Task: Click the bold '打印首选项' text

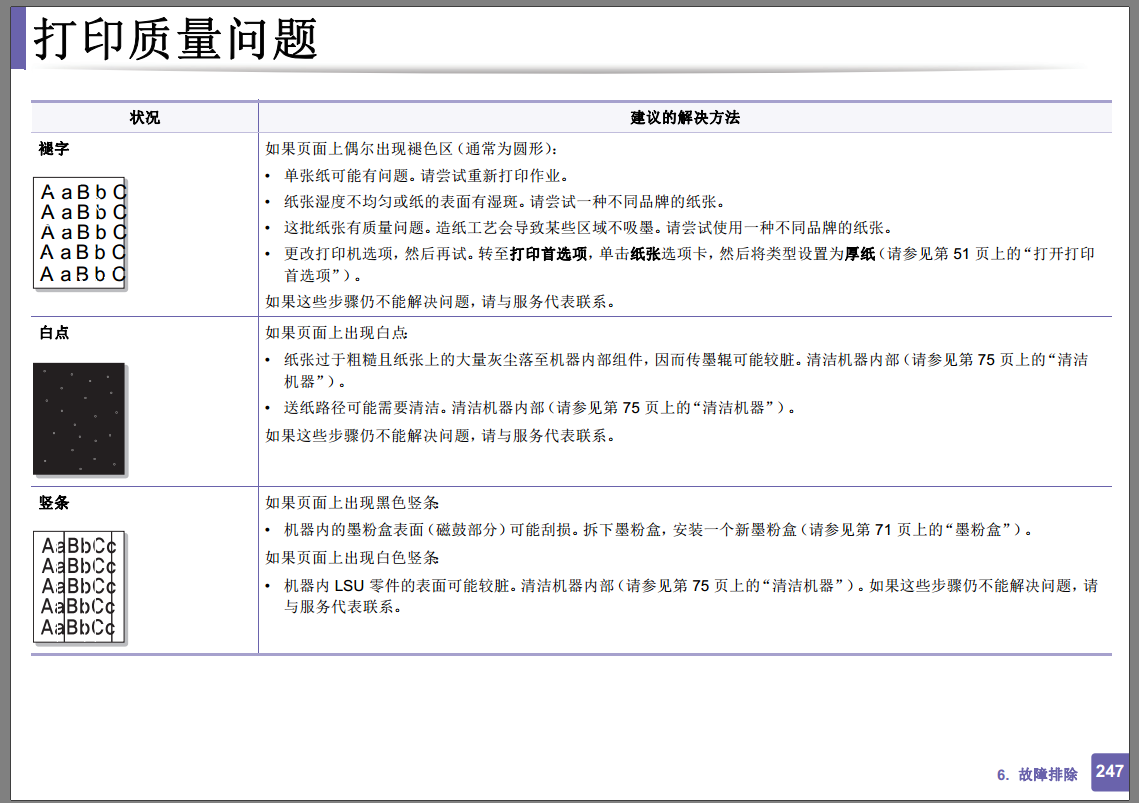Action: pos(548,254)
